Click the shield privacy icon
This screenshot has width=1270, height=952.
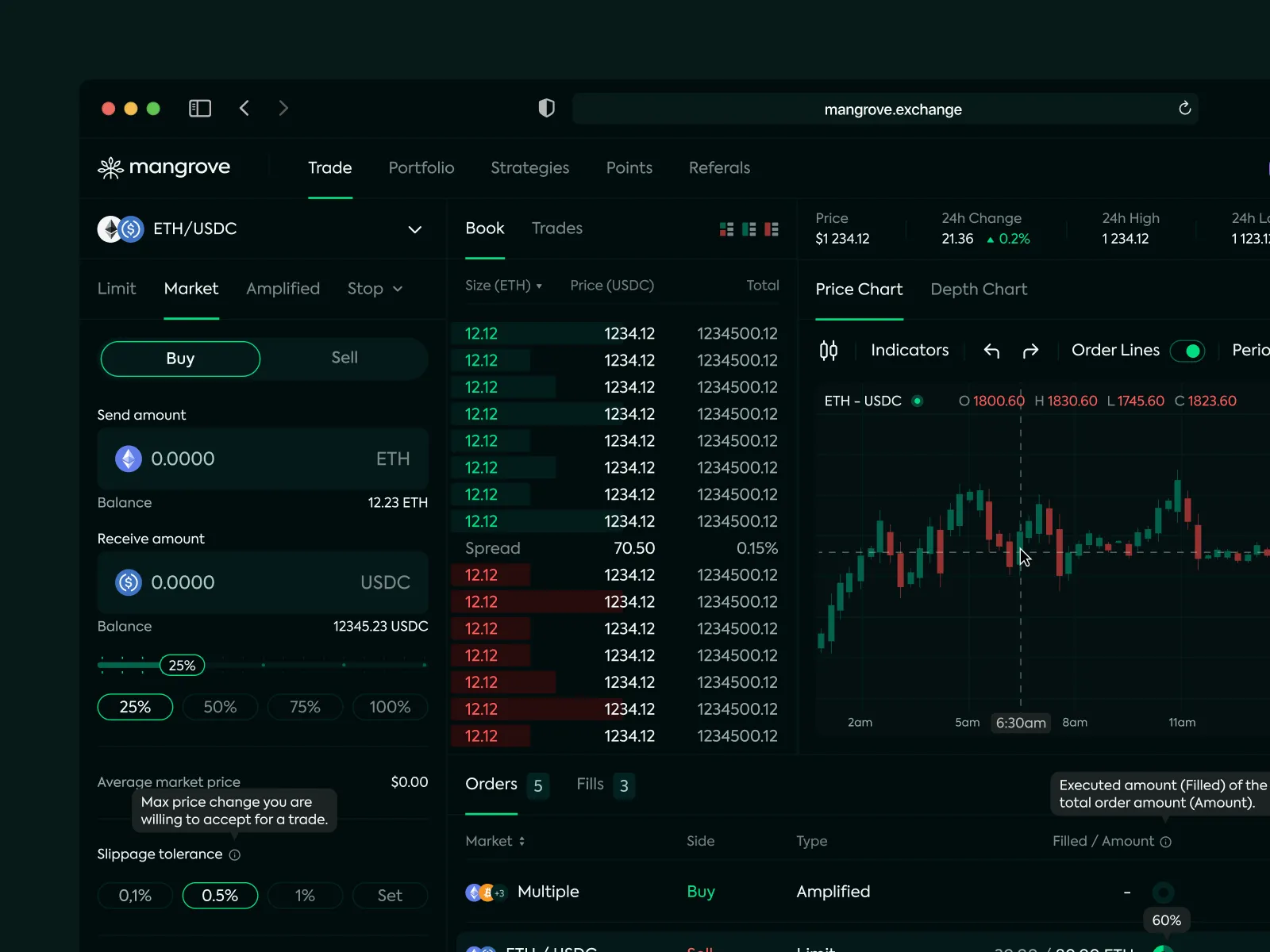coord(547,108)
